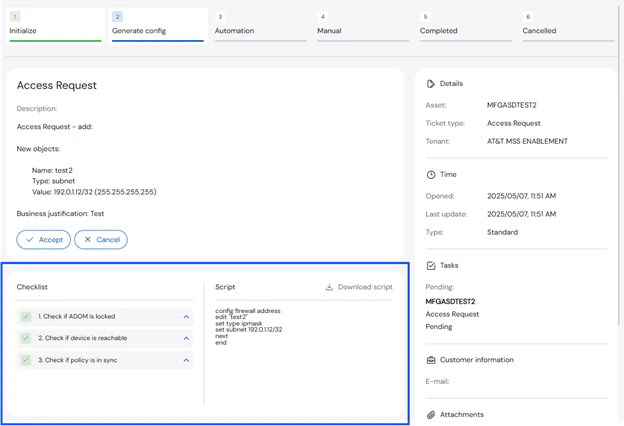Screen dimensions: 624x426
Task: Click the Customer information icon
Action: (431, 360)
